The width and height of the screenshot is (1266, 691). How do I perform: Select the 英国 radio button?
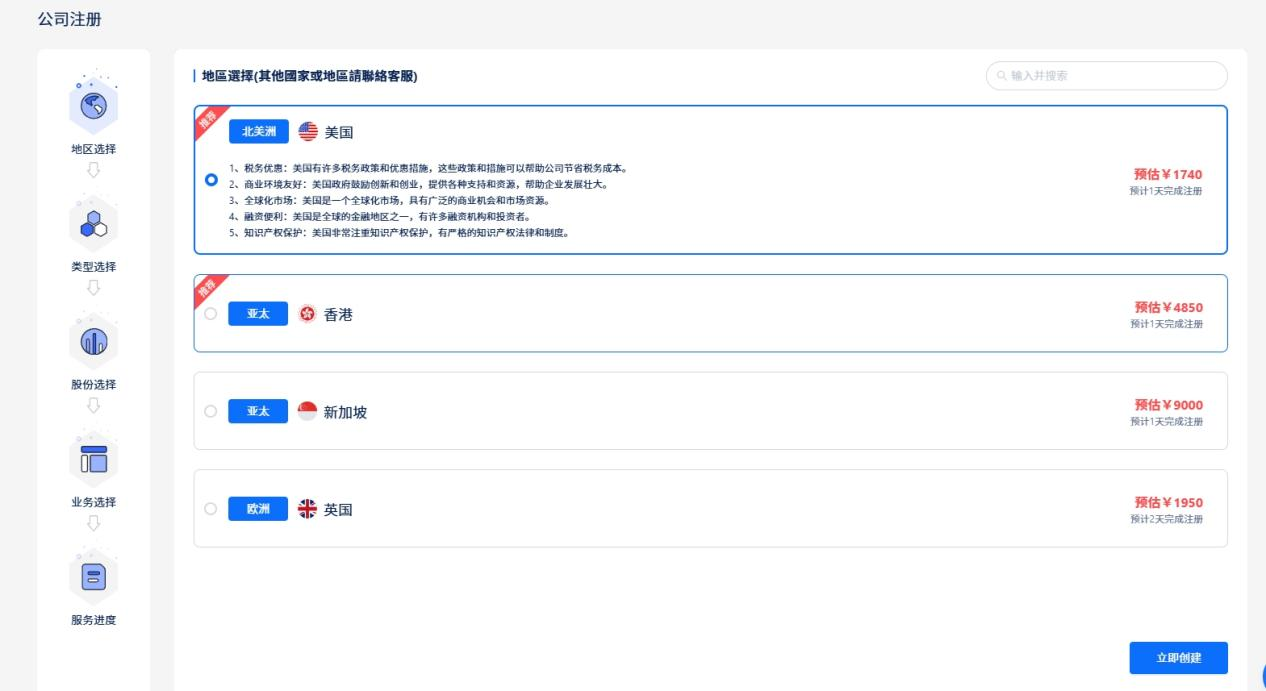[x=210, y=509]
